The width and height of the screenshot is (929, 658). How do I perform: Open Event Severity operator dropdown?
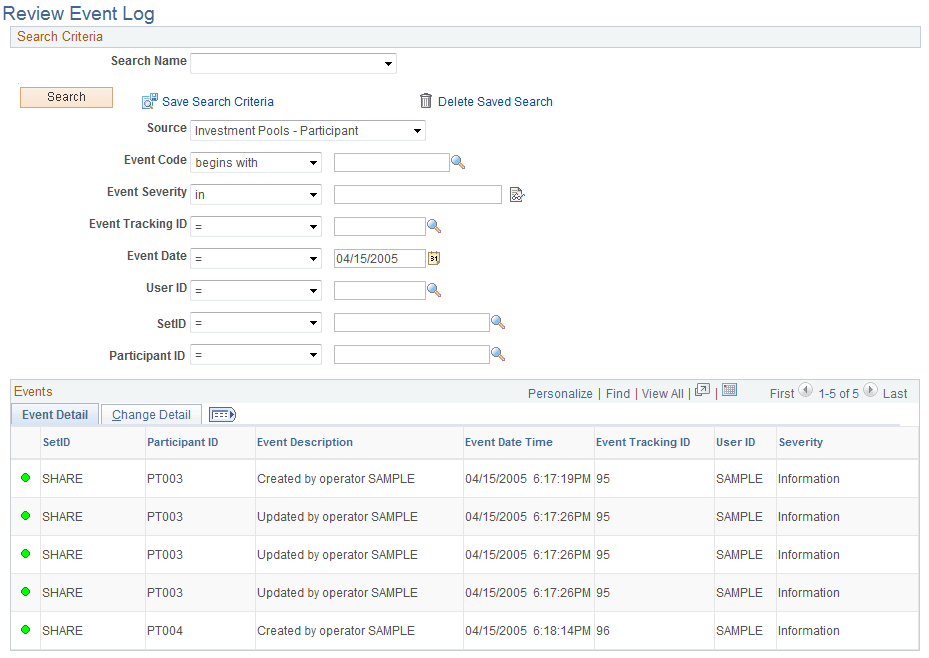coord(256,194)
